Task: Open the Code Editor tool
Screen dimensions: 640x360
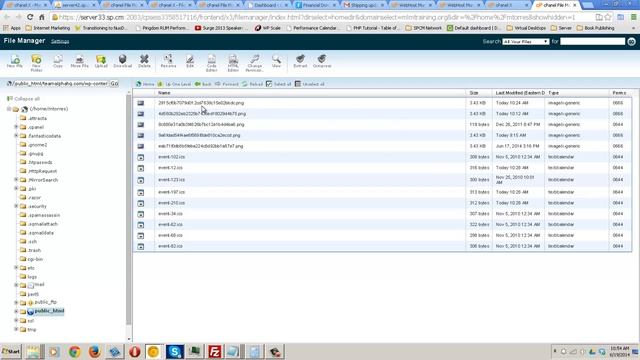Action: coord(211,62)
